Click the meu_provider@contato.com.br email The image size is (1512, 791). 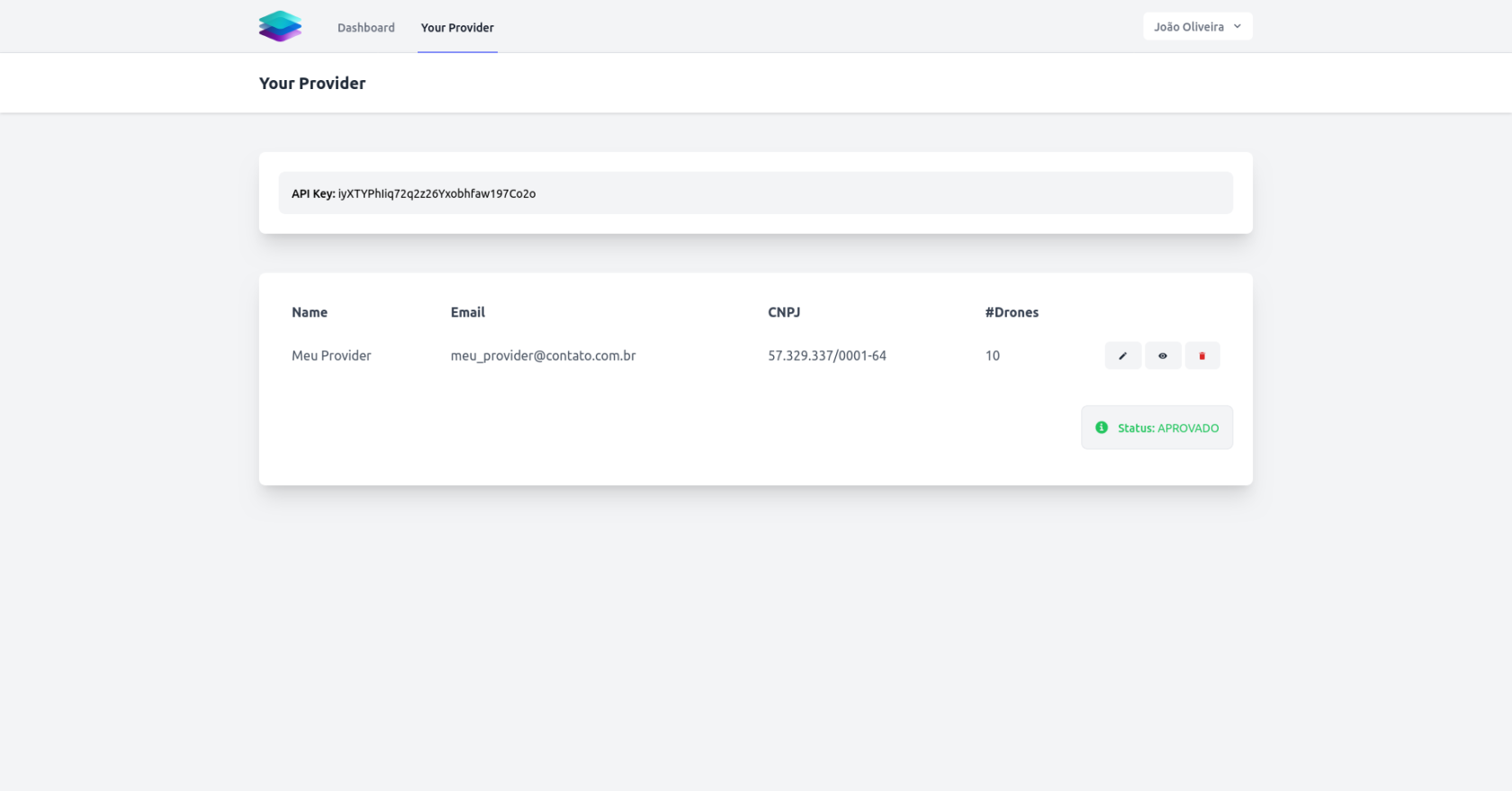coord(544,355)
